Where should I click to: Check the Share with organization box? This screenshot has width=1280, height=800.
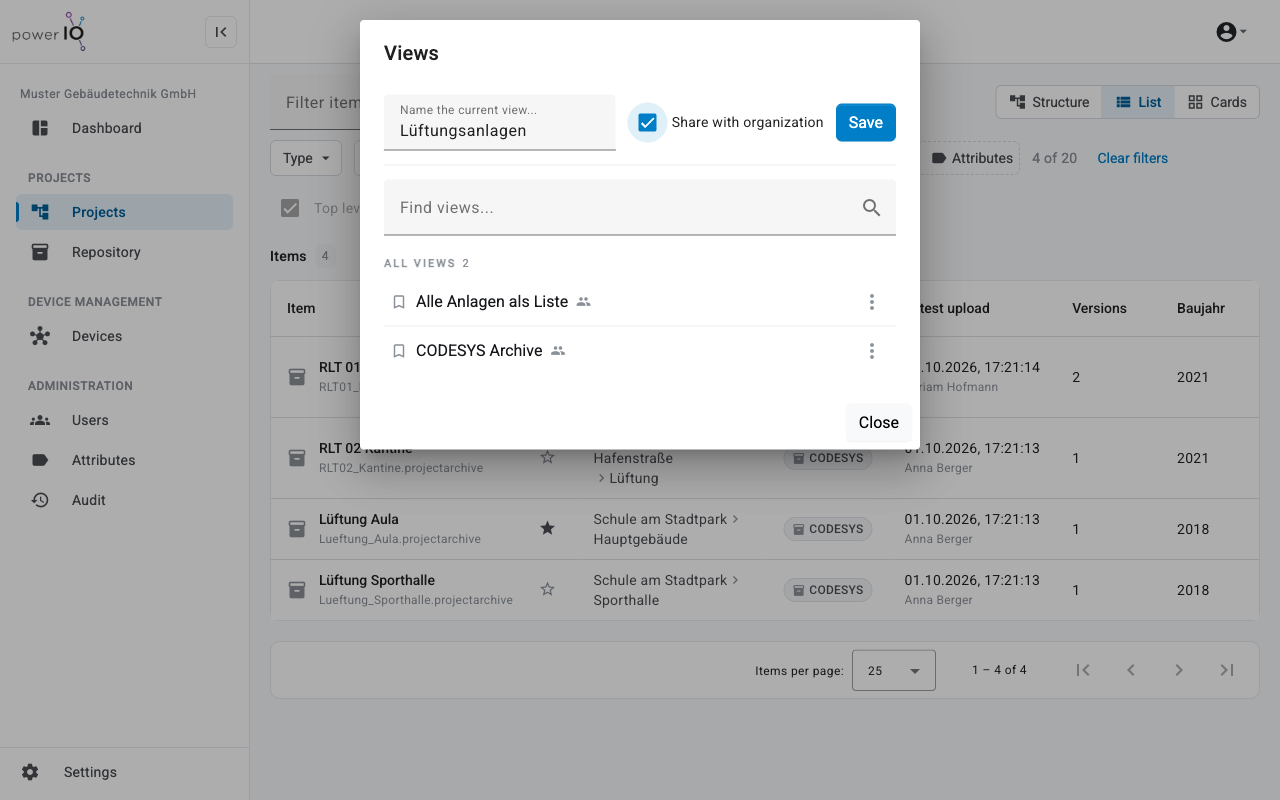[647, 122]
